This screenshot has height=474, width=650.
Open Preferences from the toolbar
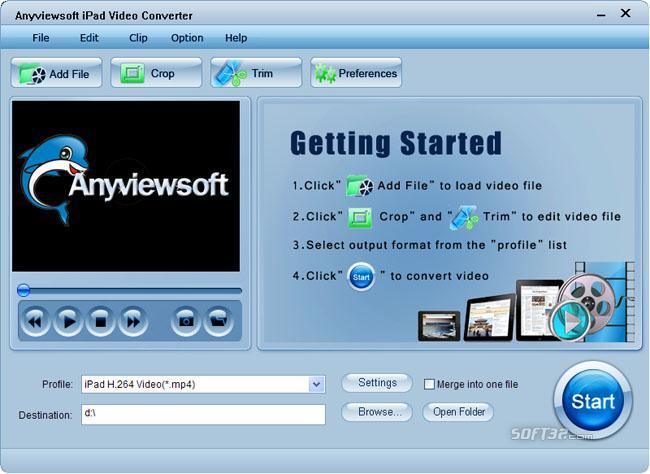tap(356, 73)
